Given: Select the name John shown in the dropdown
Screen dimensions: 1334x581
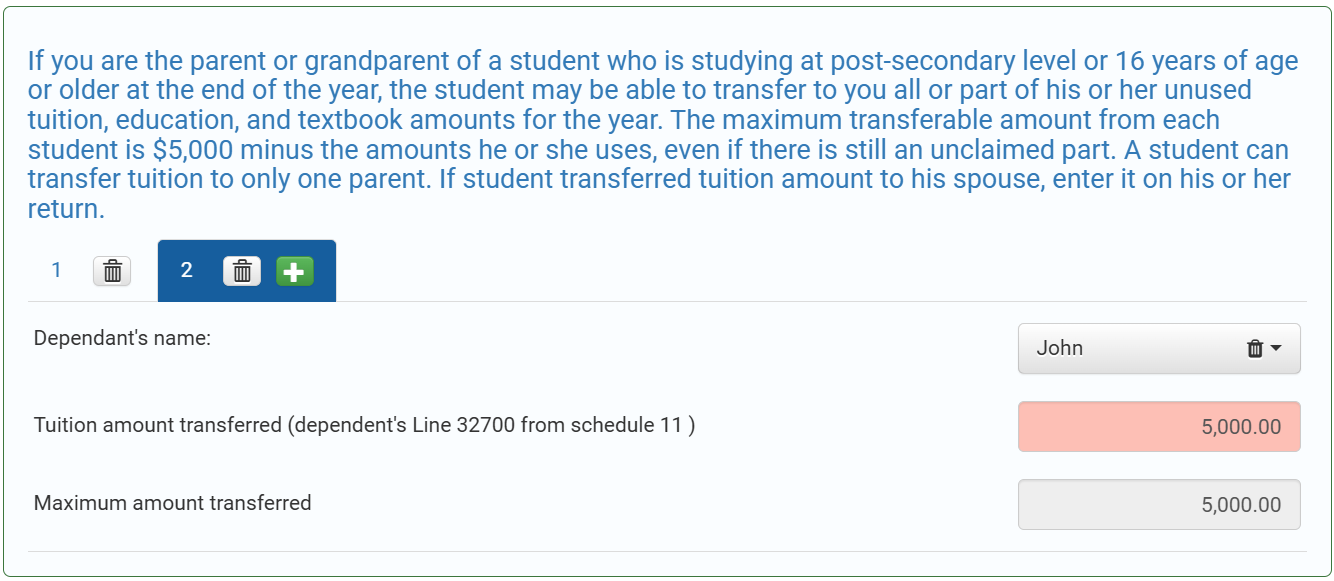Looking at the screenshot, I should tap(1060, 349).
